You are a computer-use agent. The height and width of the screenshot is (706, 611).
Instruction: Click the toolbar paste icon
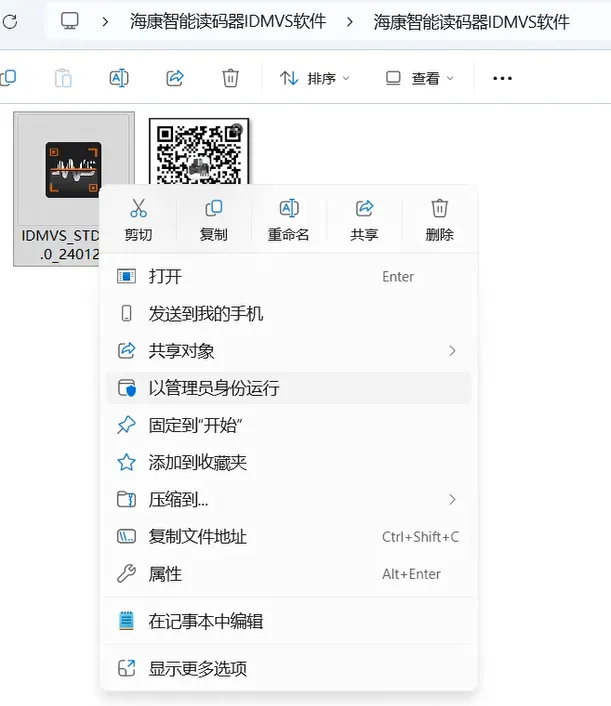(63, 78)
